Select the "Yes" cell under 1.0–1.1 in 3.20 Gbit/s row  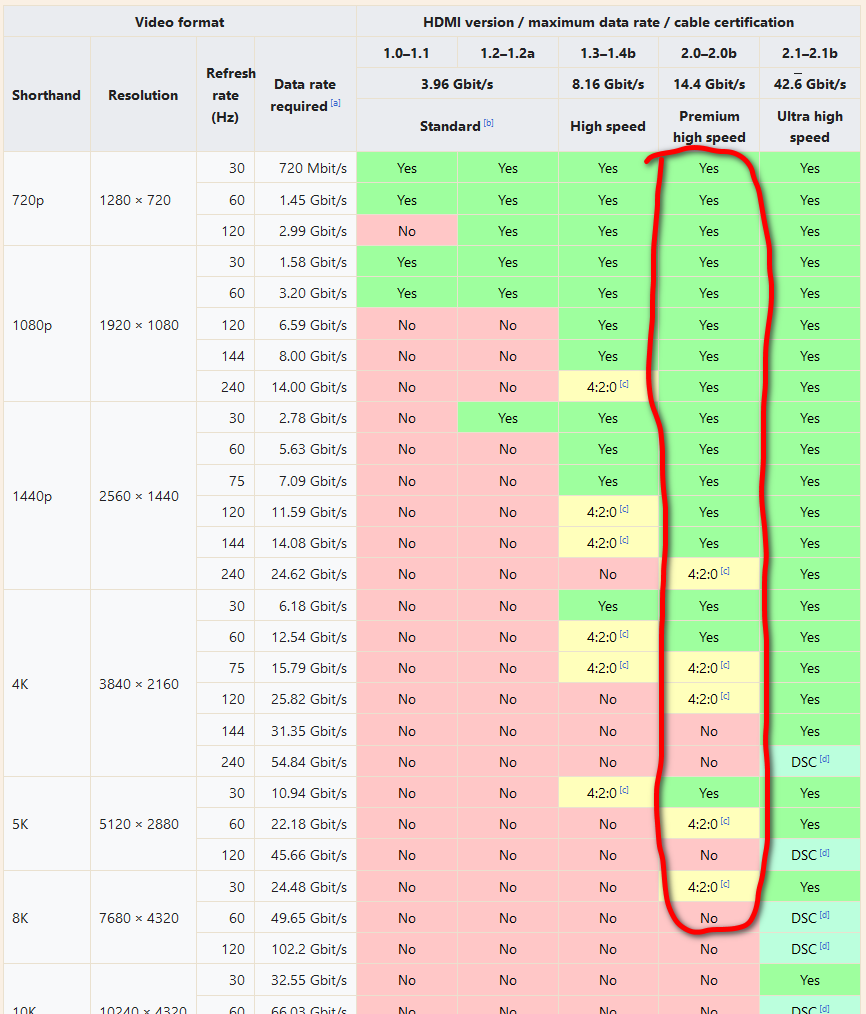[x=406, y=293]
